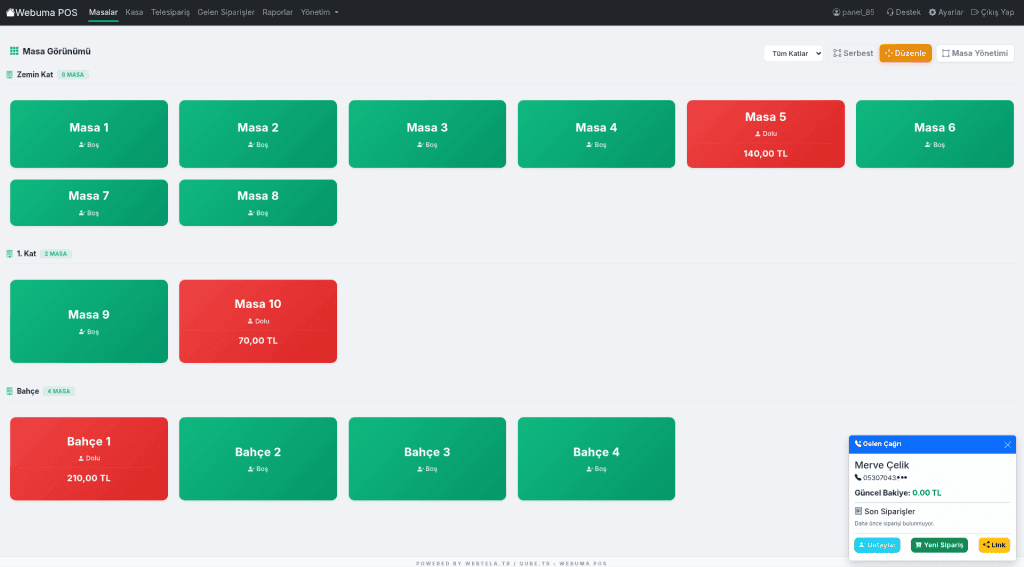Viewport: 1024px width, 567px height.
Task: Select occupied table Masa 5
Action: (765, 133)
